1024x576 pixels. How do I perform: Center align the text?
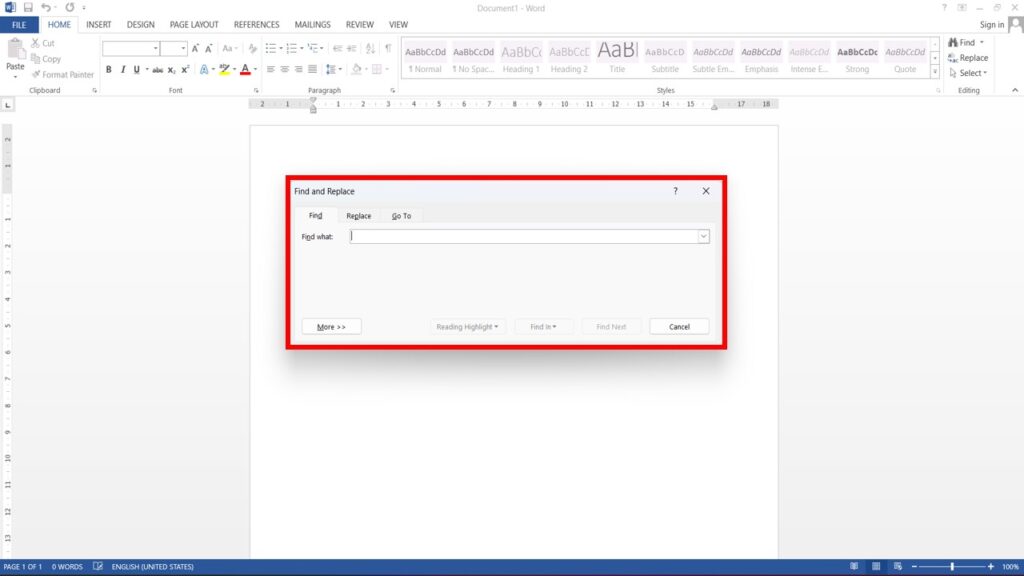[285, 69]
